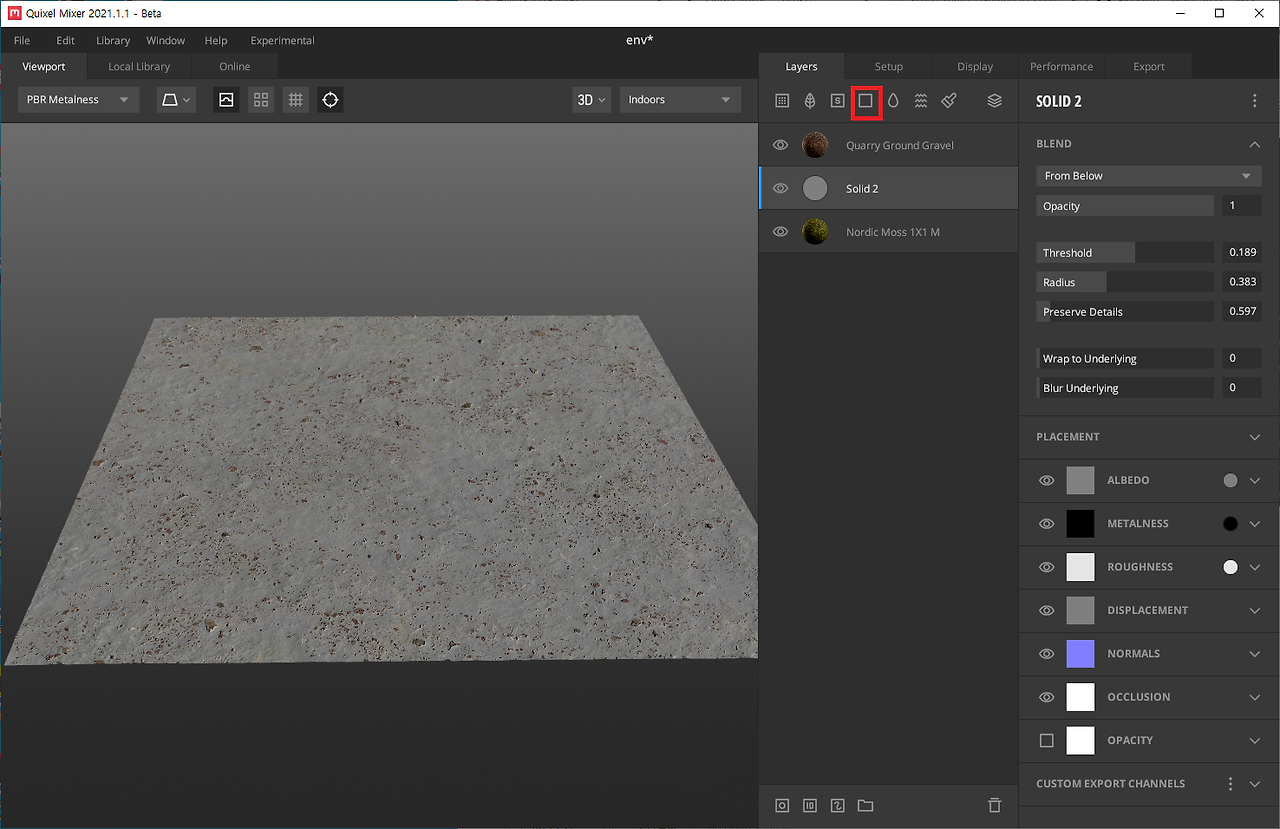Open the Experimental menu
Viewport: 1280px width, 829px height.
pos(281,40)
